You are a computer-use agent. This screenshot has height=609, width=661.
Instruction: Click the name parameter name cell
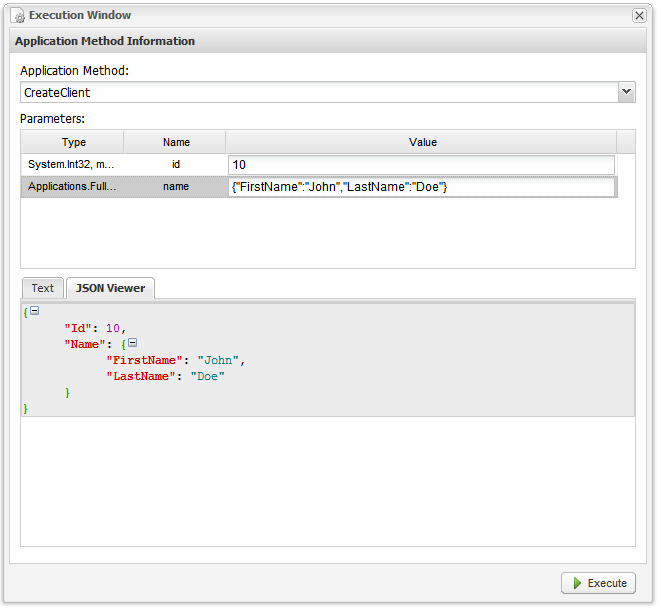coord(176,187)
